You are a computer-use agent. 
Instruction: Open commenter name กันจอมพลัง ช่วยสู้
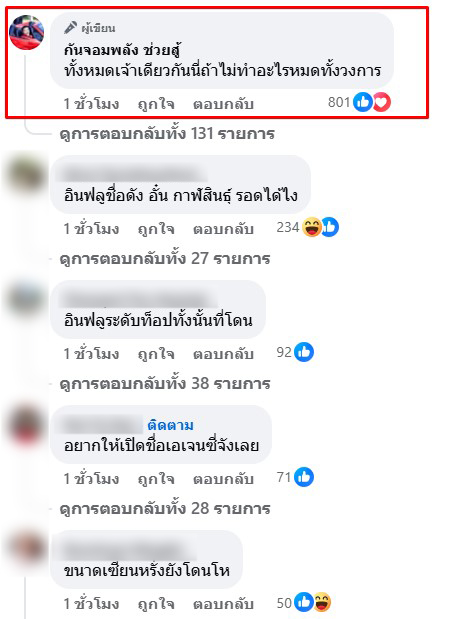click(122, 50)
